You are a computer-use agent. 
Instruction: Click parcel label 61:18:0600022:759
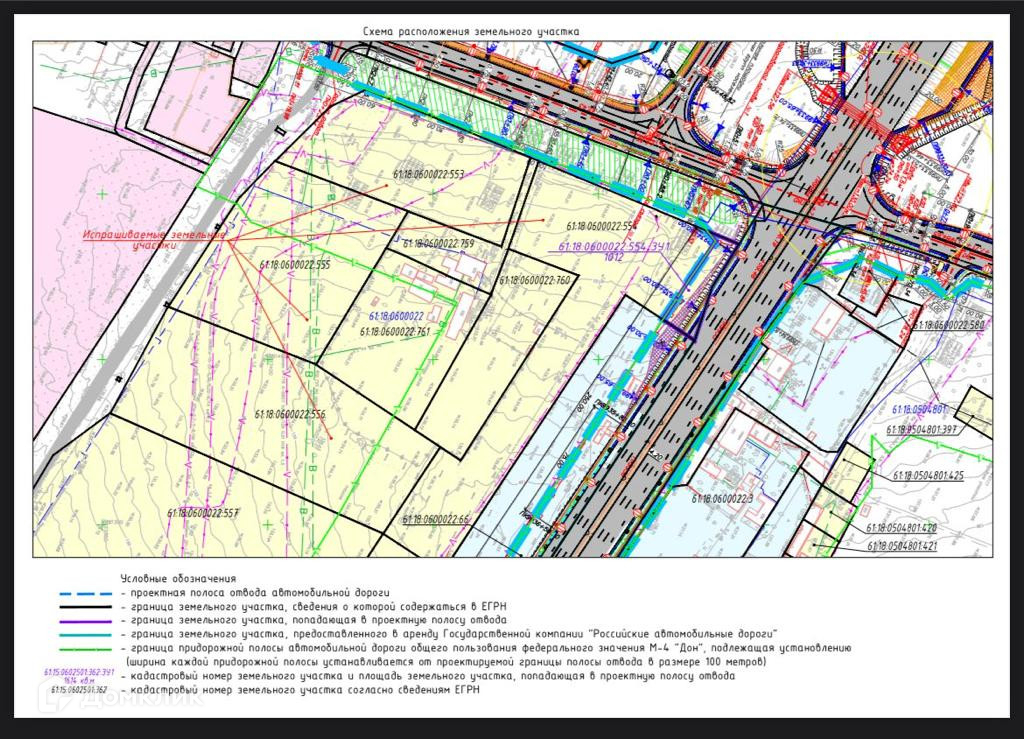click(438, 244)
